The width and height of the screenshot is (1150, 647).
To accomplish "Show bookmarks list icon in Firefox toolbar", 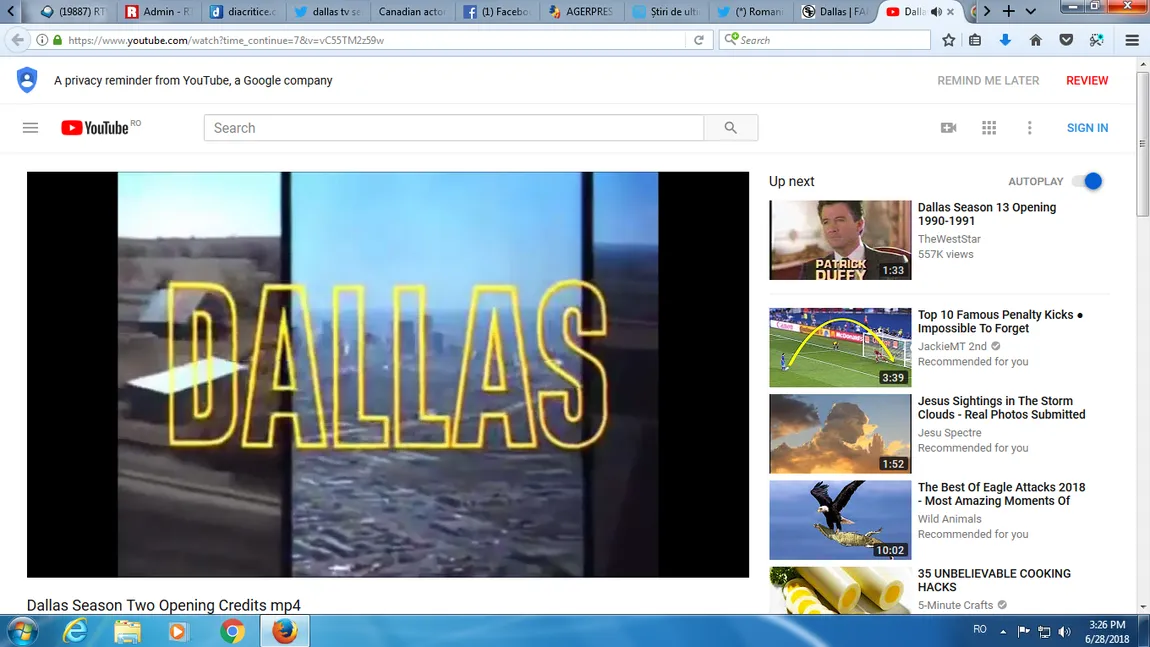I will pyautogui.click(x=975, y=40).
